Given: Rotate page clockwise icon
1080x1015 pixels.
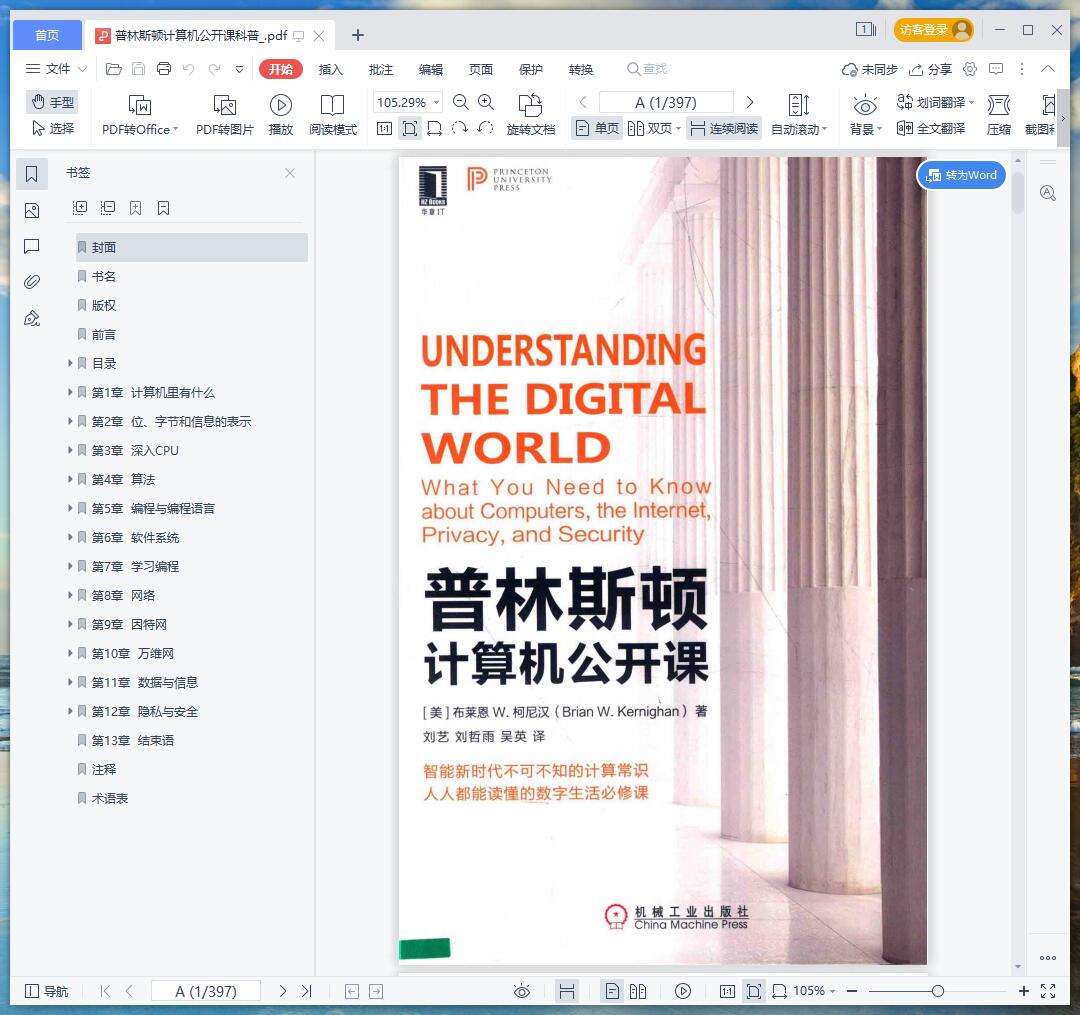Looking at the screenshot, I should [x=459, y=128].
